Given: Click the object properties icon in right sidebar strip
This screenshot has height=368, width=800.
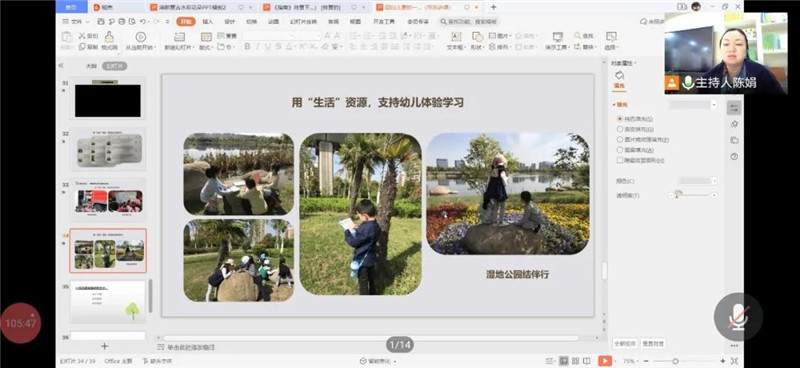Looking at the screenshot, I should coord(734,108).
